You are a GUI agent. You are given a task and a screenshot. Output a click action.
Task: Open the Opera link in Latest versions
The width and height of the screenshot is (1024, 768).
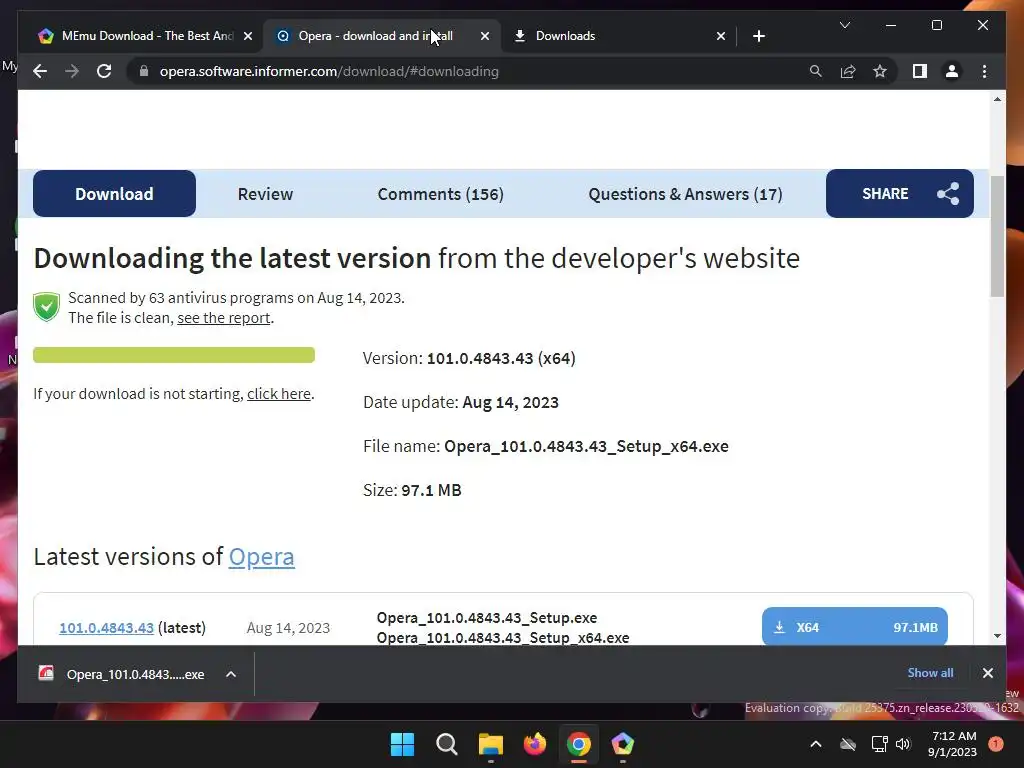(x=261, y=556)
